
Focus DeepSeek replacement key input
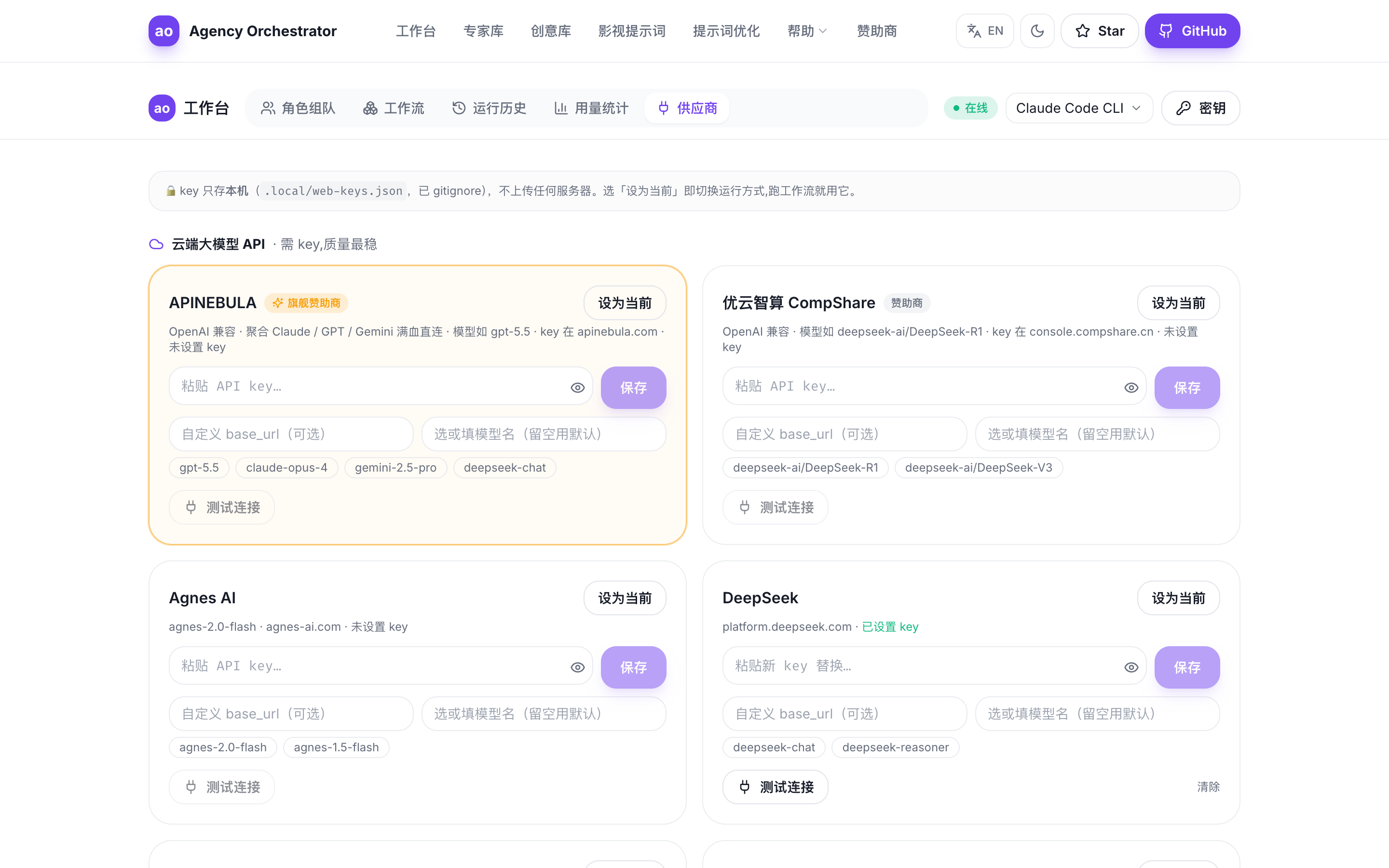[x=934, y=666]
